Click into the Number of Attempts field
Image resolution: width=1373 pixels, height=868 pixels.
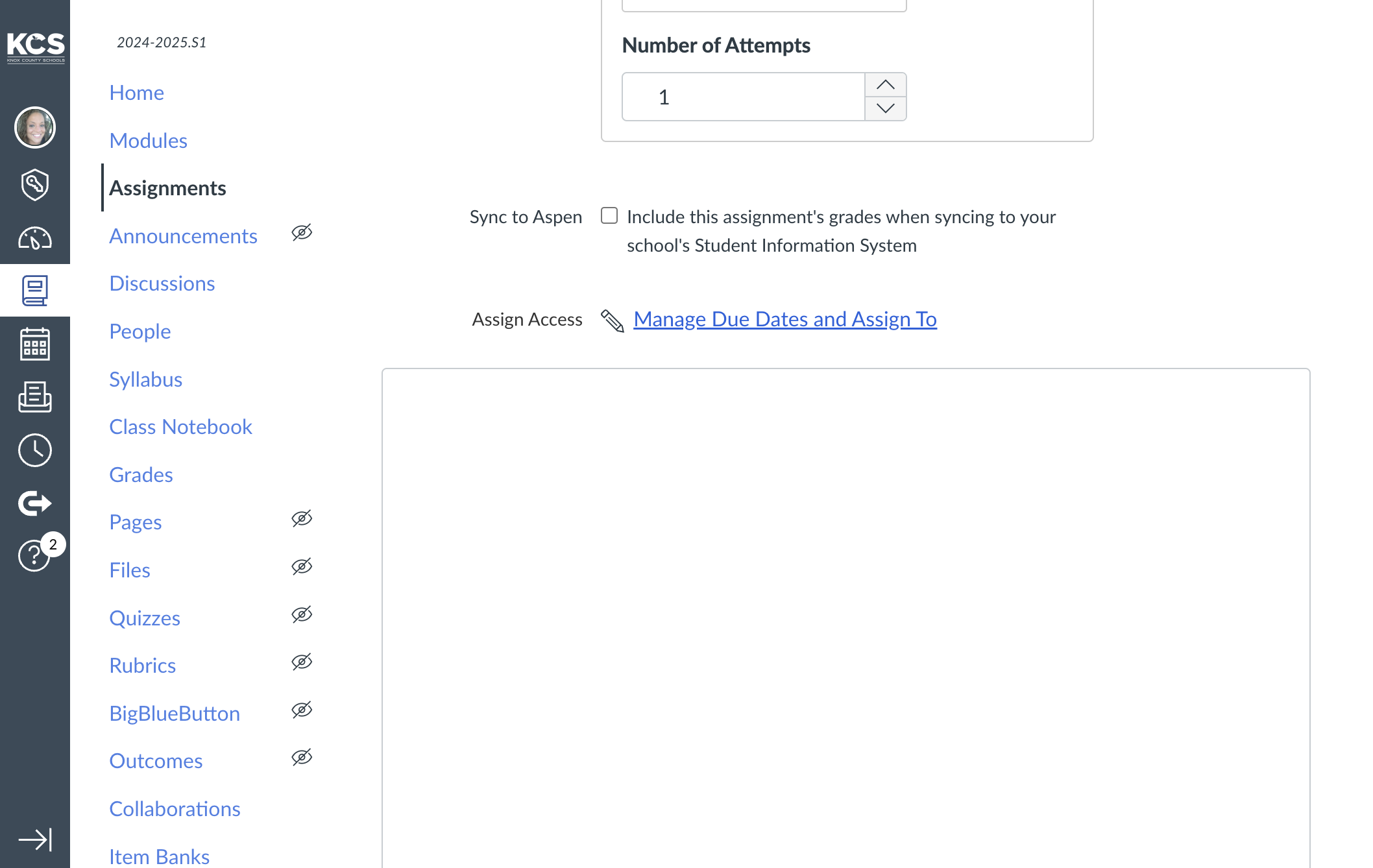(744, 97)
